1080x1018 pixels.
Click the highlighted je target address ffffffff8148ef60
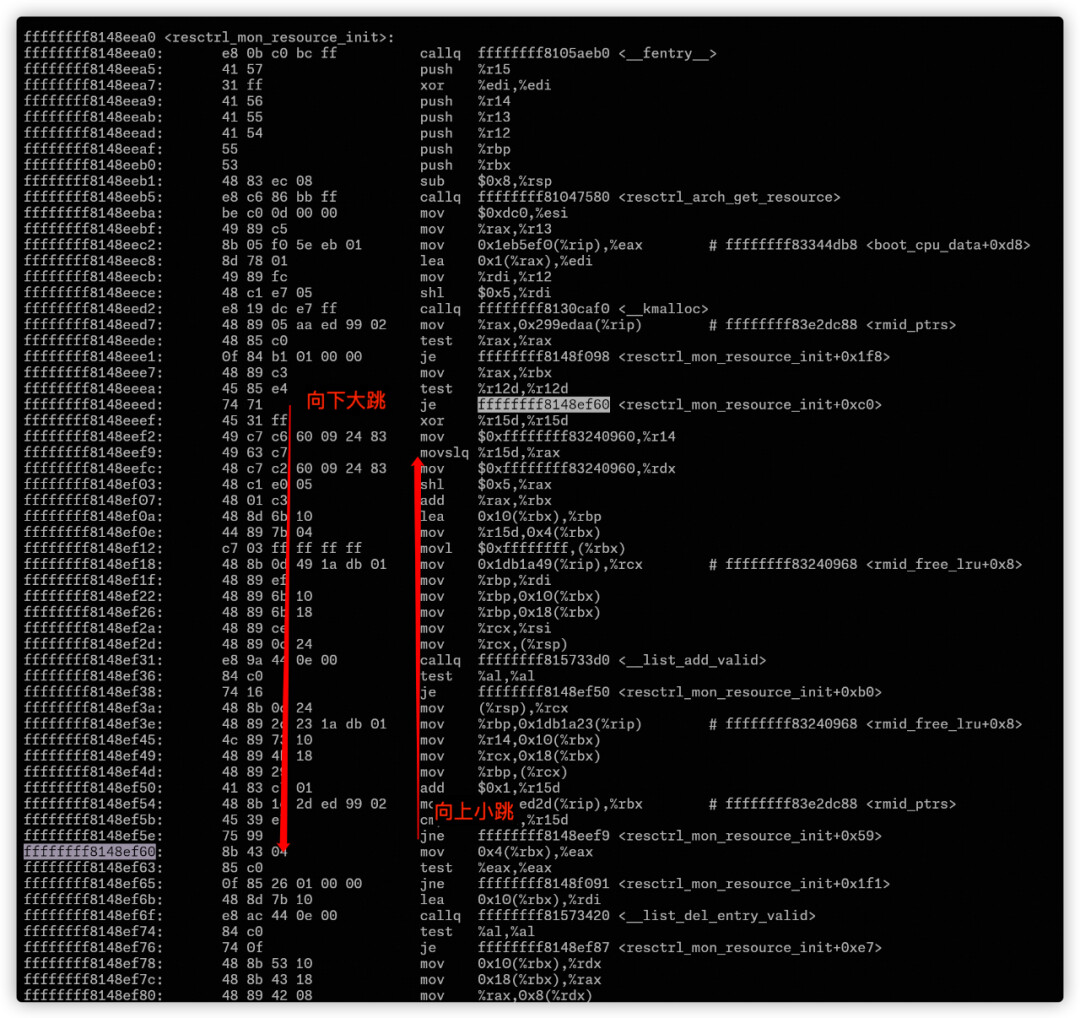coord(543,405)
